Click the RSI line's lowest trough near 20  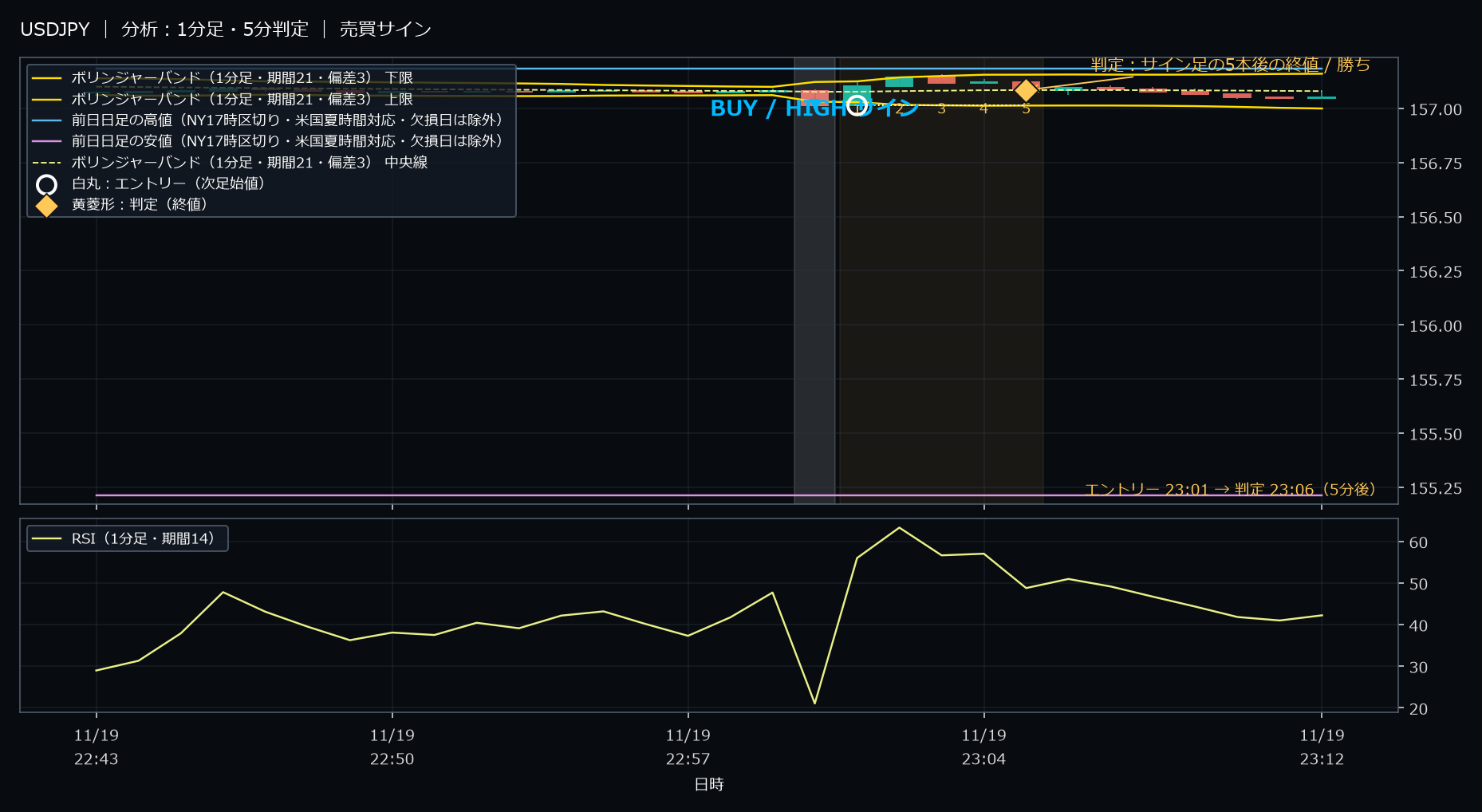(814, 703)
